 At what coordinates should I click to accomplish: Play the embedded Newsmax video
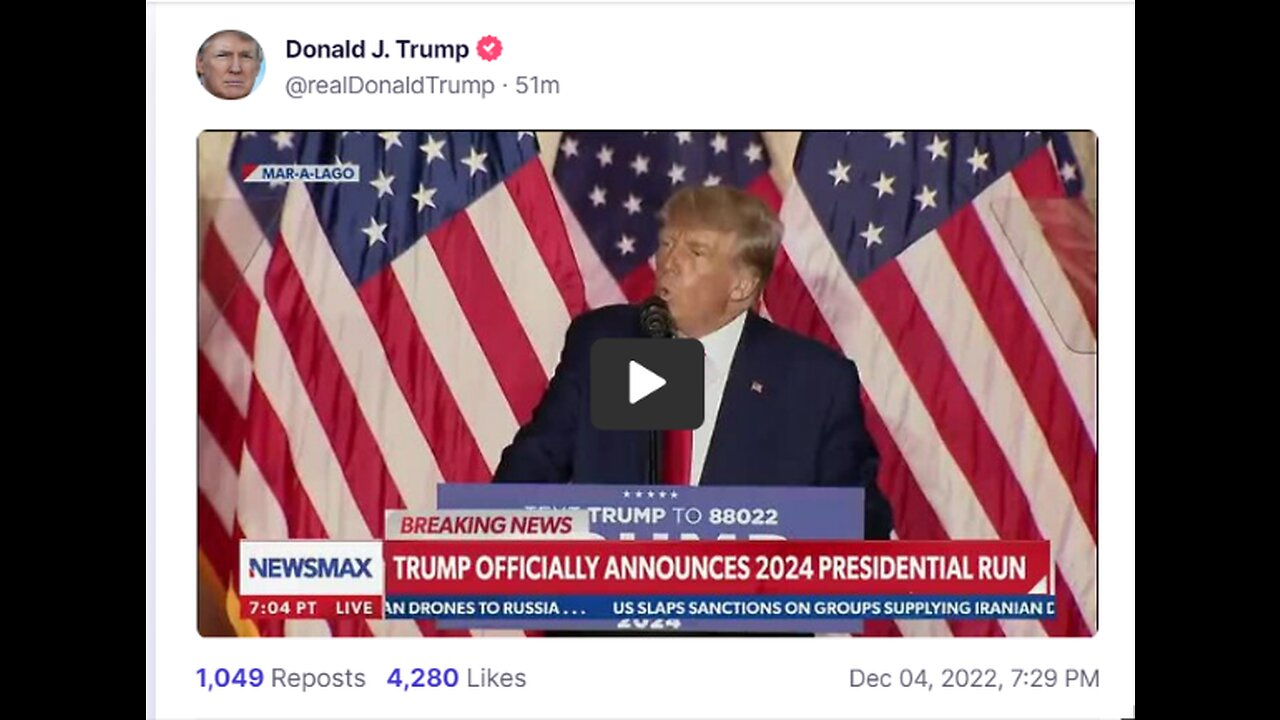coord(647,383)
